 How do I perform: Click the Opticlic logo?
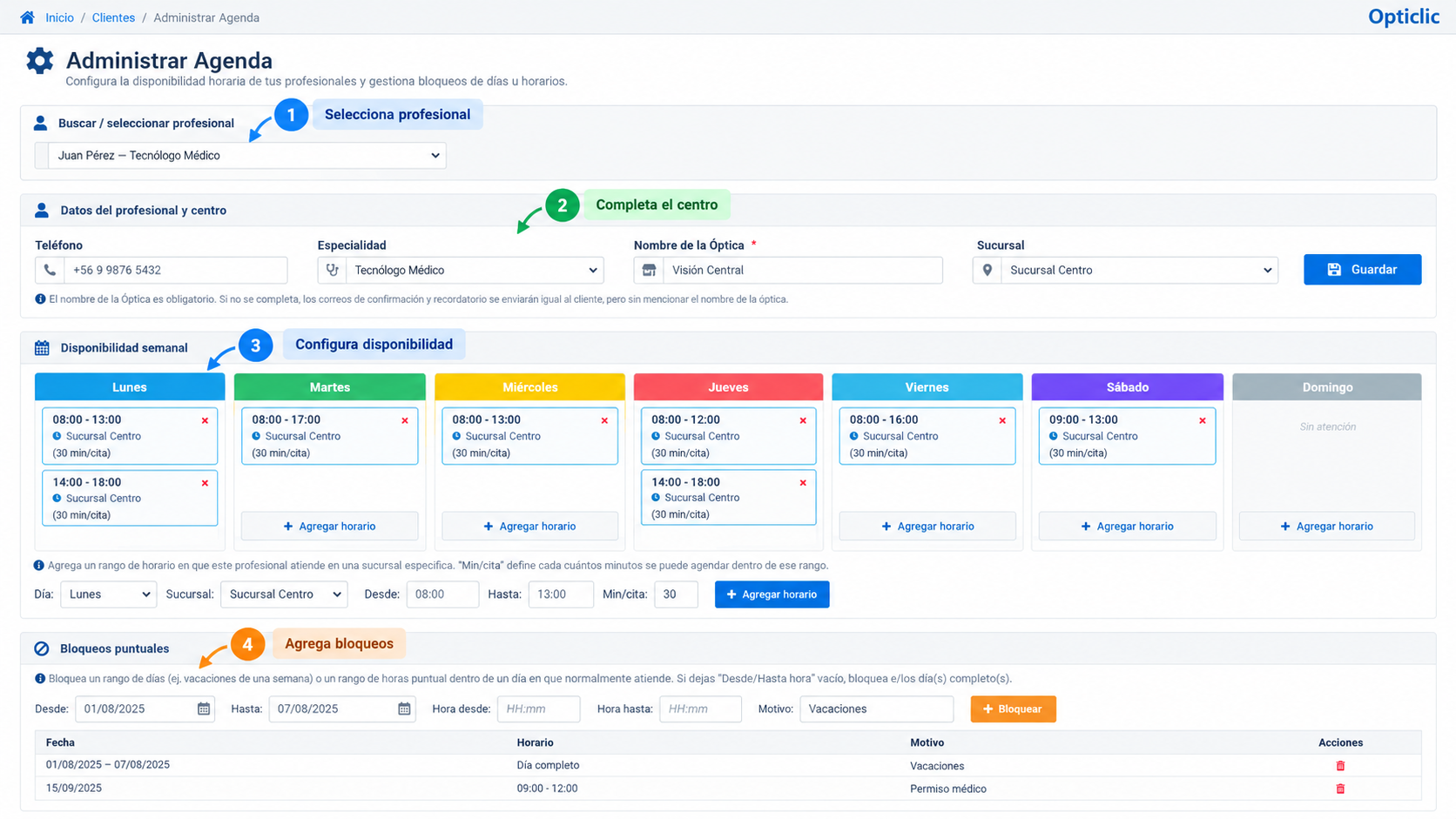1403,17
